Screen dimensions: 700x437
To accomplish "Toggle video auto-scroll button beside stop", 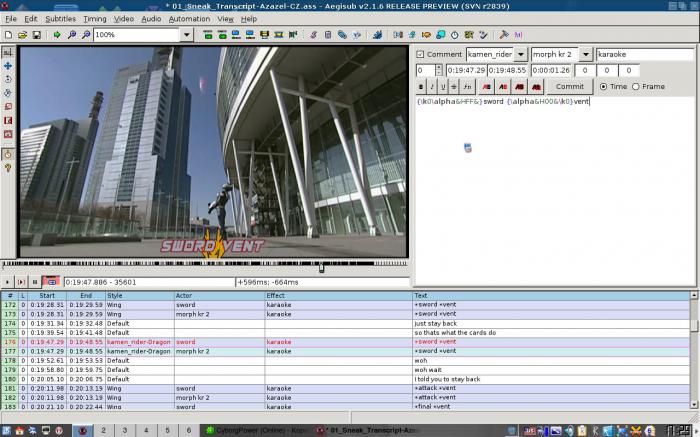I will pos(51,282).
